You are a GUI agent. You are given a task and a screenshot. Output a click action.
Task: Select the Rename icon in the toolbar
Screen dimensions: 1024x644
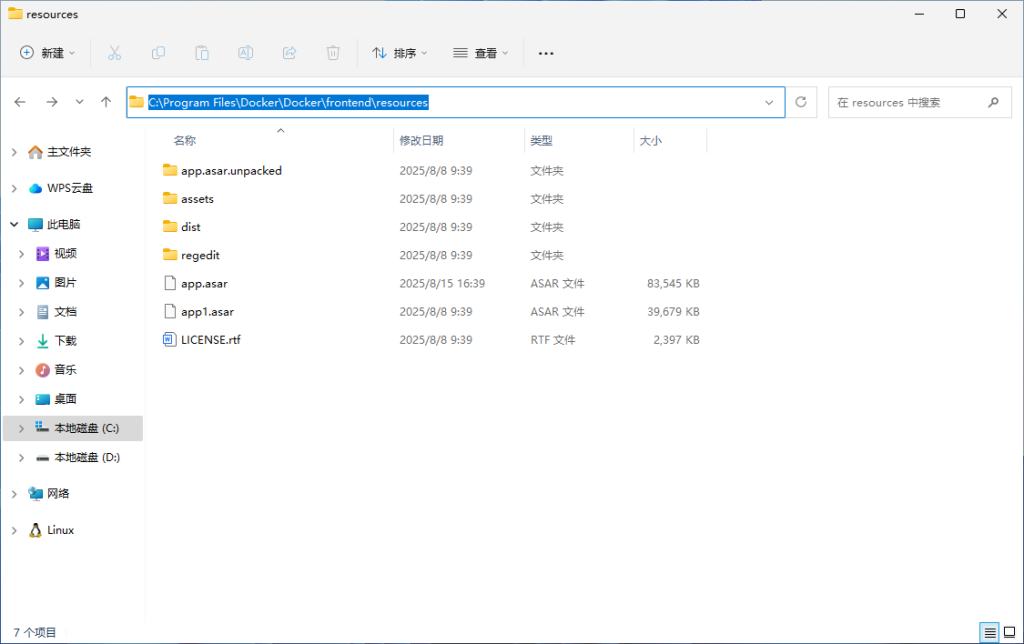(x=245, y=52)
